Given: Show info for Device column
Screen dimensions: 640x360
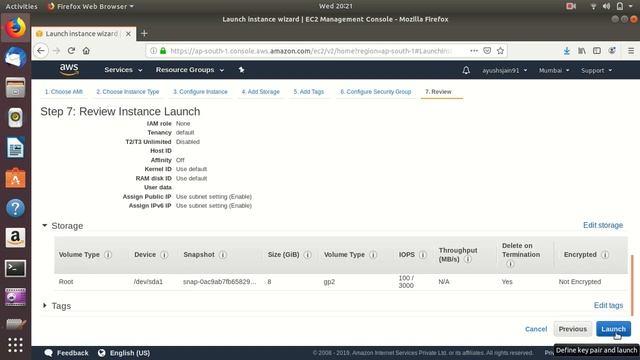Looking at the screenshot, I should [x=164, y=255].
